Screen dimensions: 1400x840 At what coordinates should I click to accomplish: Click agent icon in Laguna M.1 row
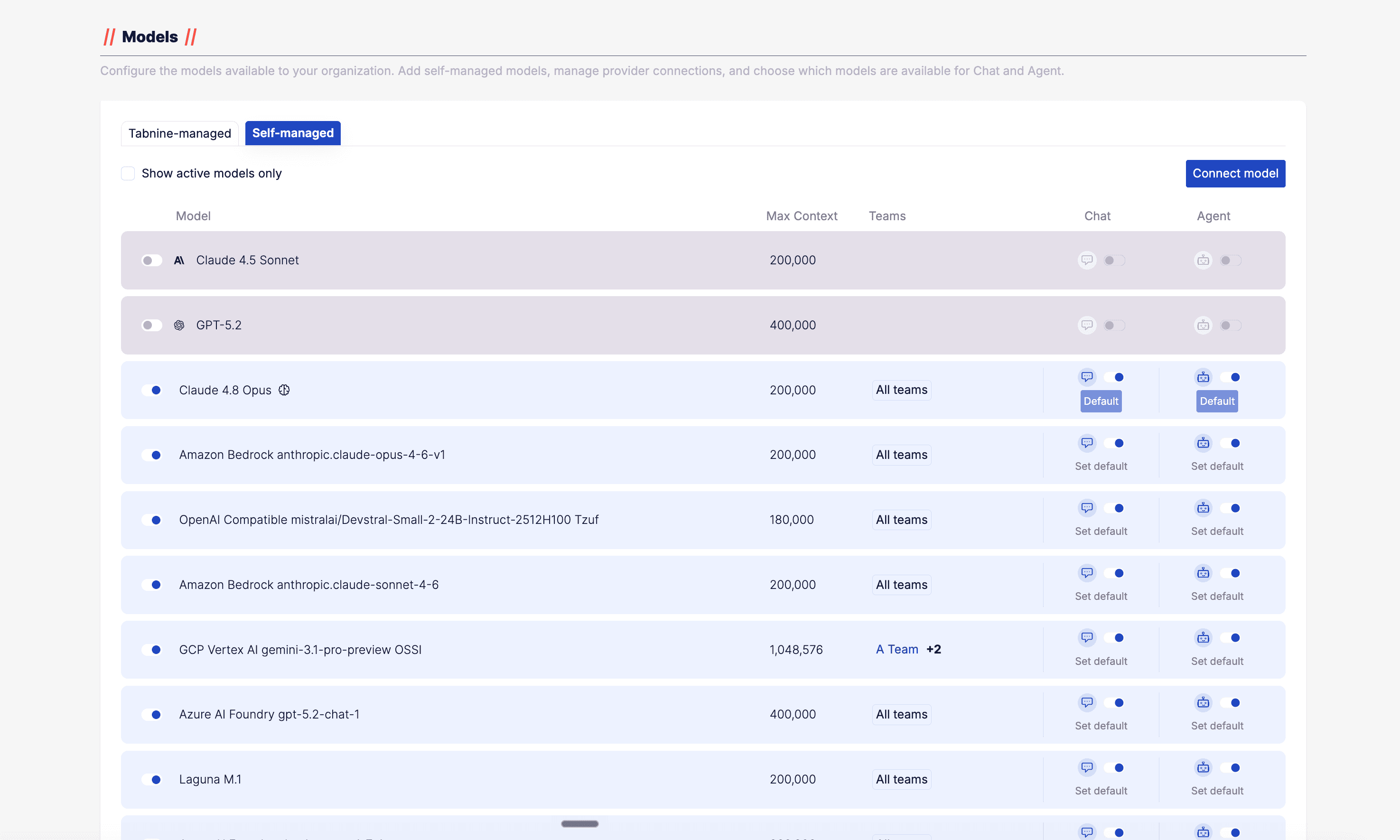point(1203,767)
